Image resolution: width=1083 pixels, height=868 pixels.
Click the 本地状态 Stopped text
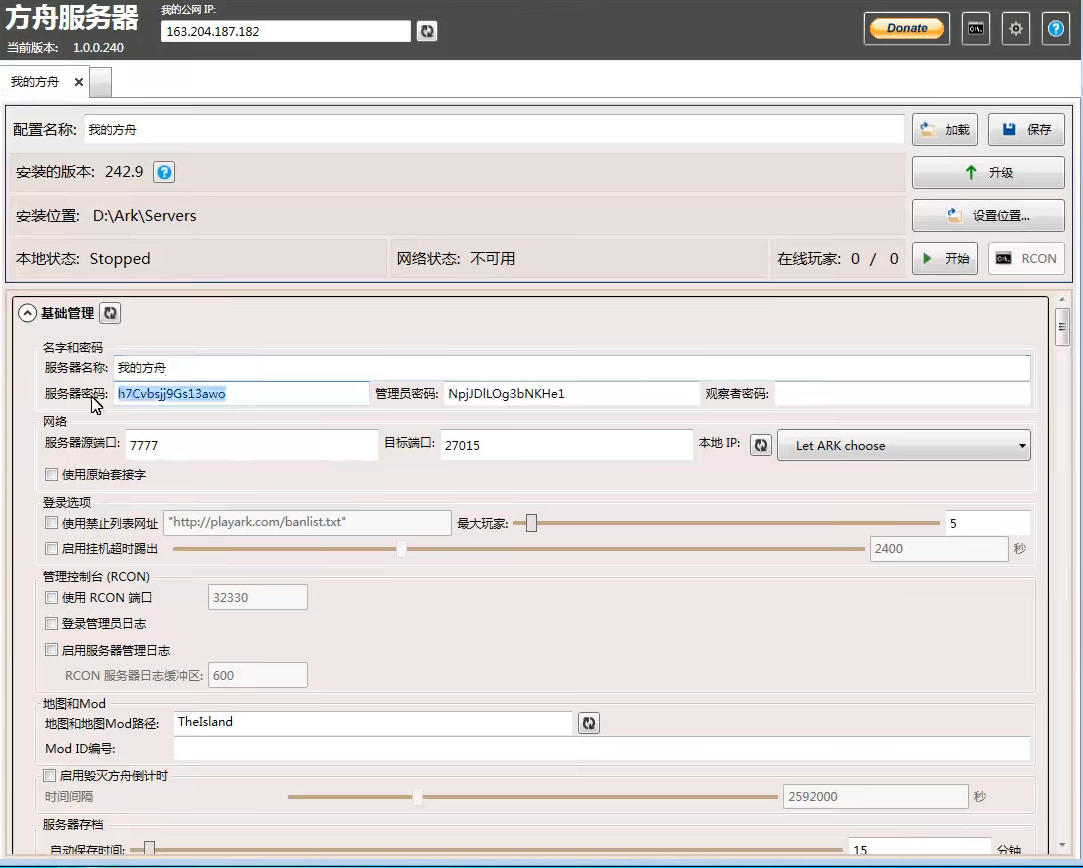[119, 259]
